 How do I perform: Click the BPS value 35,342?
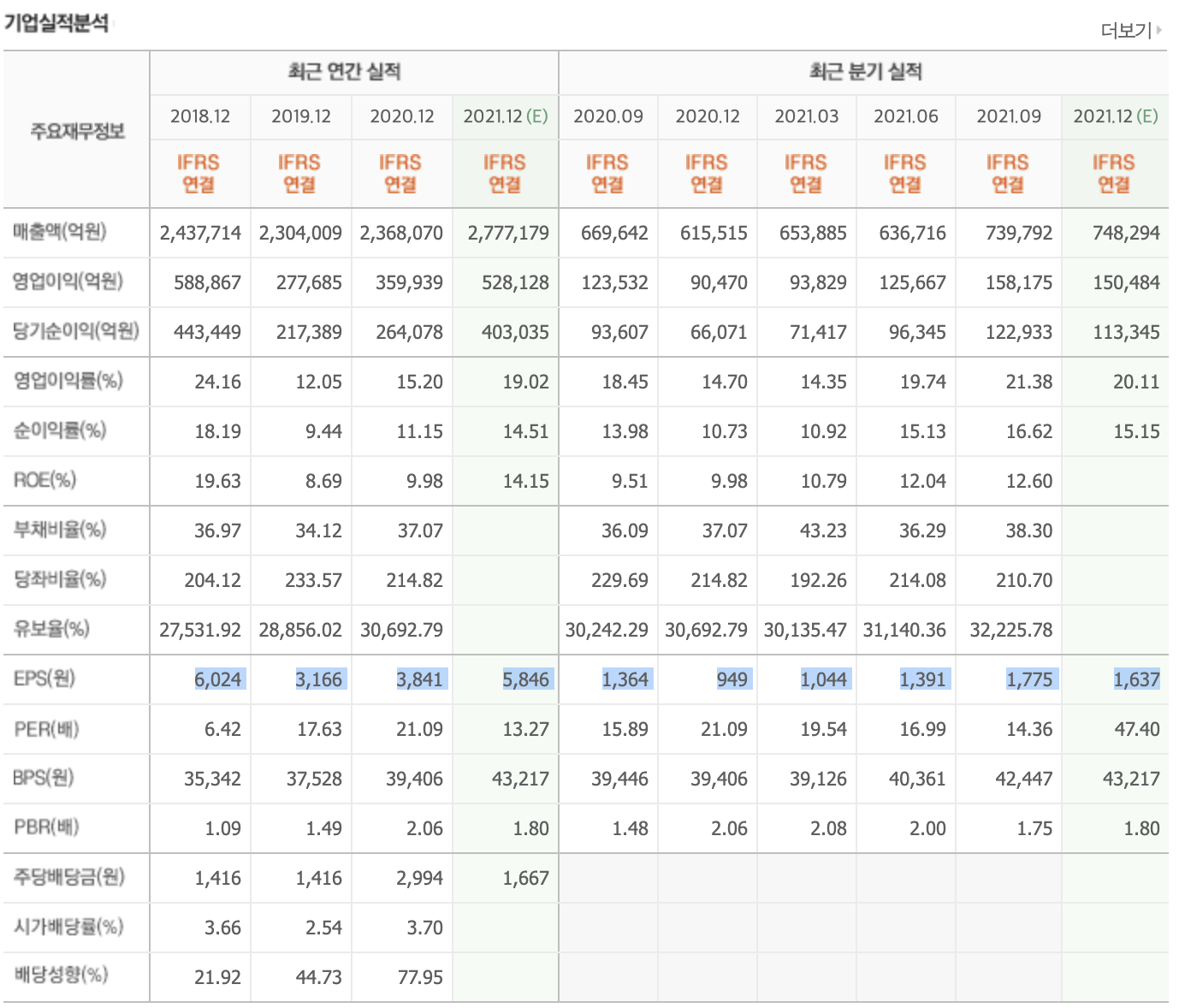pos(213,779)
